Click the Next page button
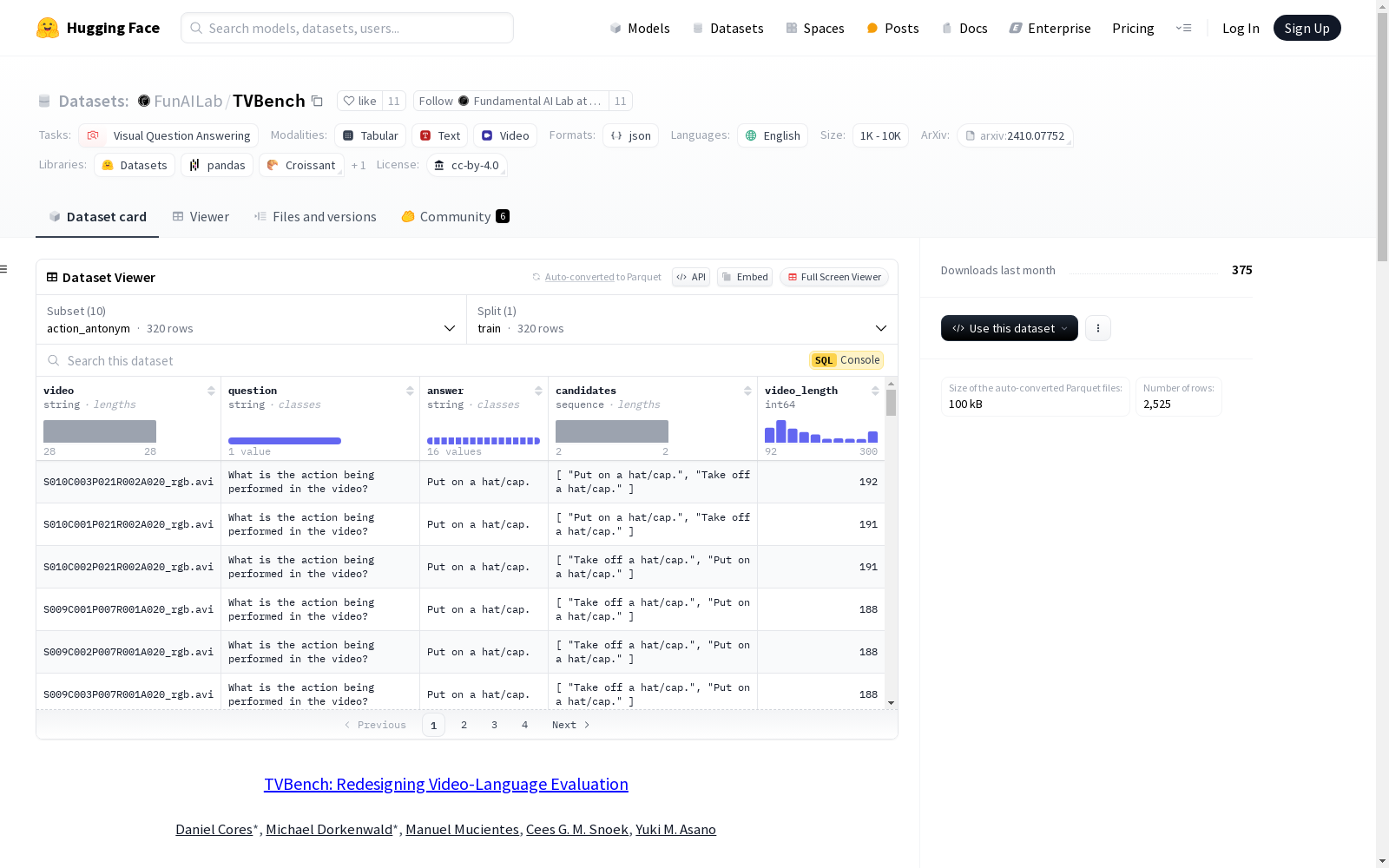The image size is (1389, 868). [x=570, y=726]
